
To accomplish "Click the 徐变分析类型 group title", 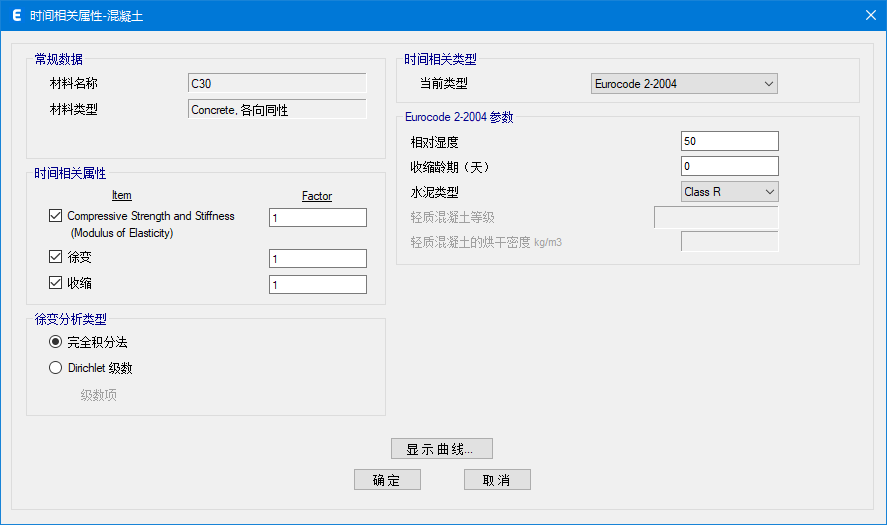I will coord(70,319).
